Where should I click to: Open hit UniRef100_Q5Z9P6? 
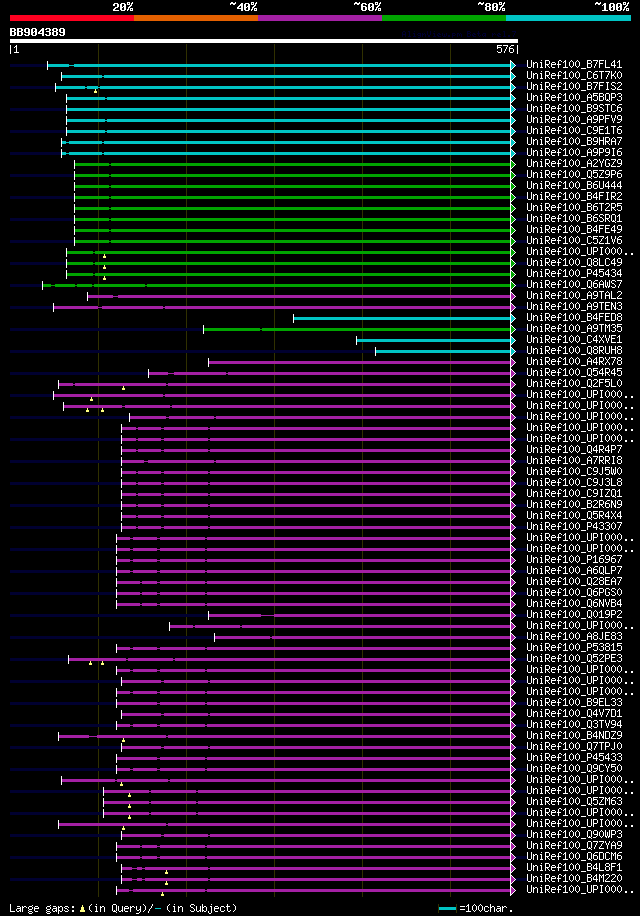574,175
